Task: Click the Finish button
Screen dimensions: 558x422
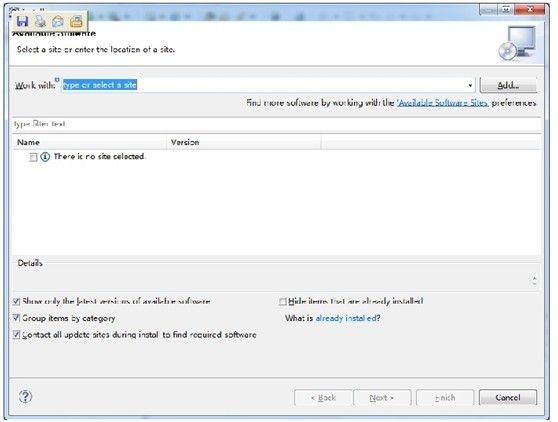Action: pyautogui.click(x=445, y=397)
